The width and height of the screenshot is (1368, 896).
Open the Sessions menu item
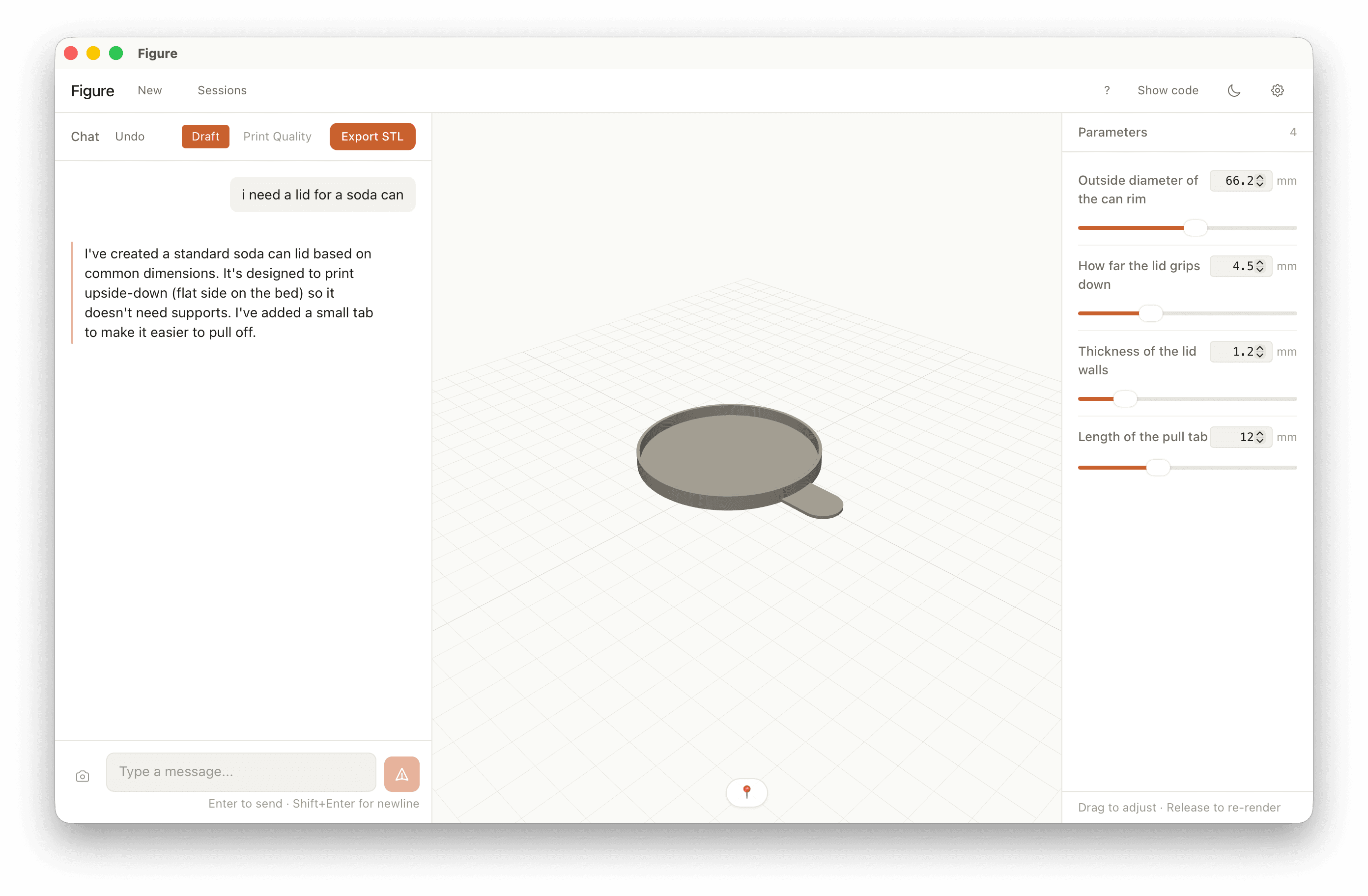[x=222, y=90]
